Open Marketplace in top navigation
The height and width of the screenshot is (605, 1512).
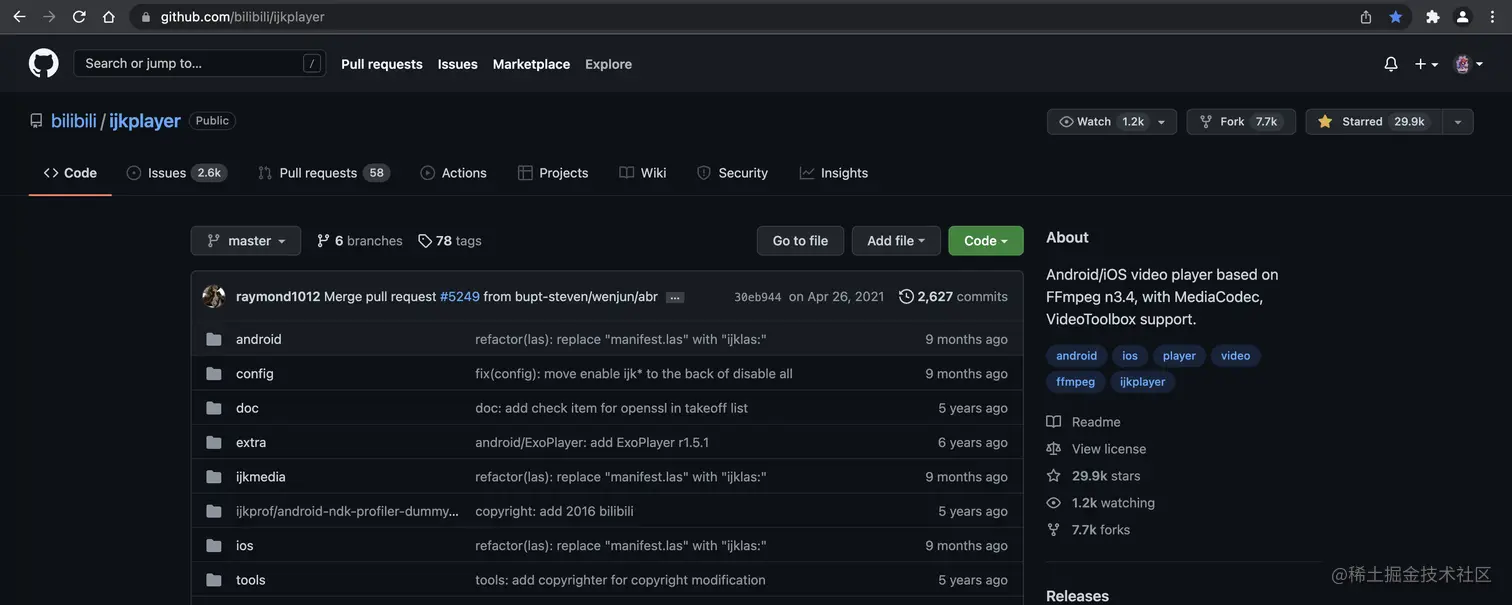tap(531, 64)
